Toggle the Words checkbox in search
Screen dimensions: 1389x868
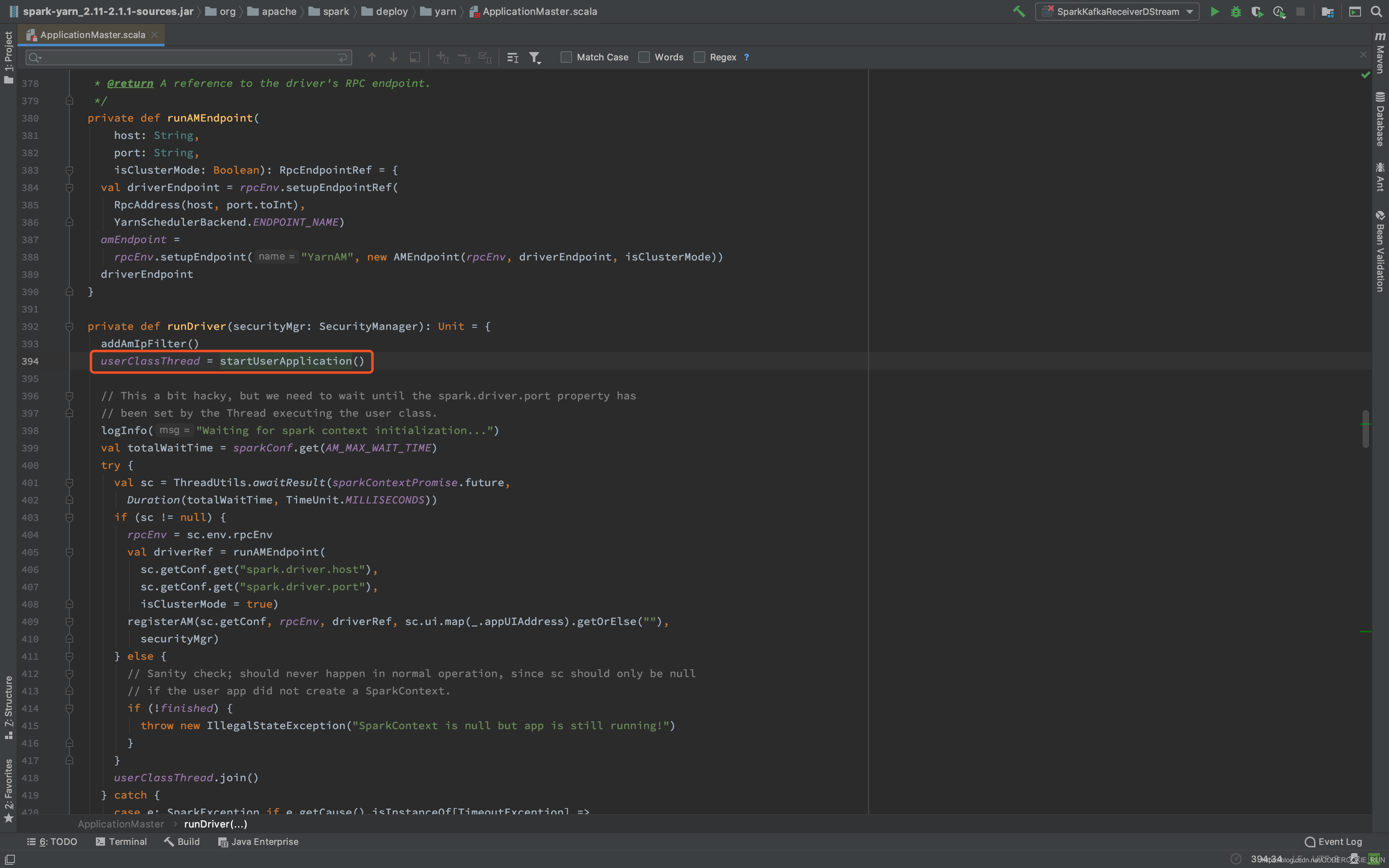[x=644, y=57]
